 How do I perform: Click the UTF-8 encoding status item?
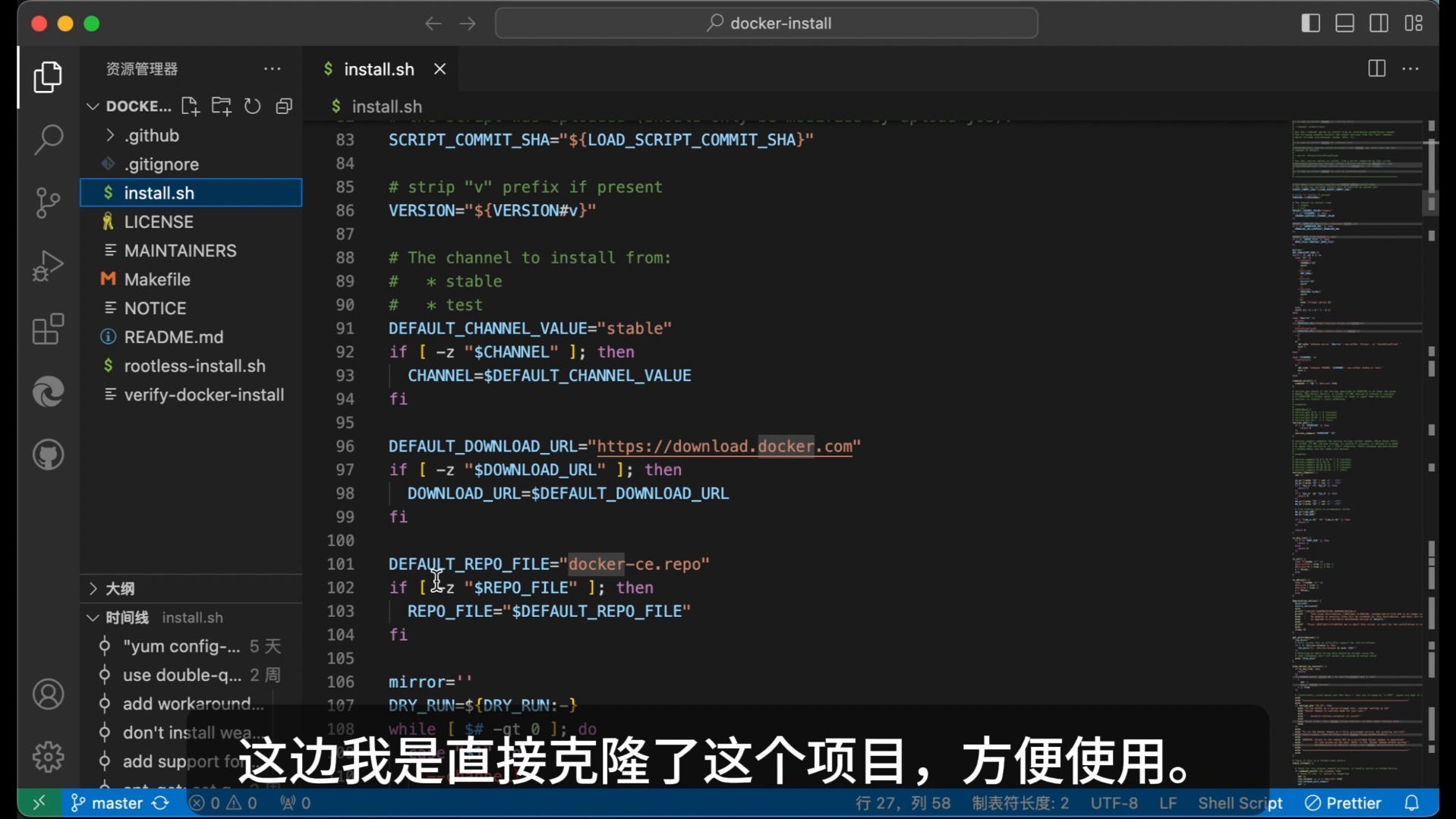tap(1113, 802)
